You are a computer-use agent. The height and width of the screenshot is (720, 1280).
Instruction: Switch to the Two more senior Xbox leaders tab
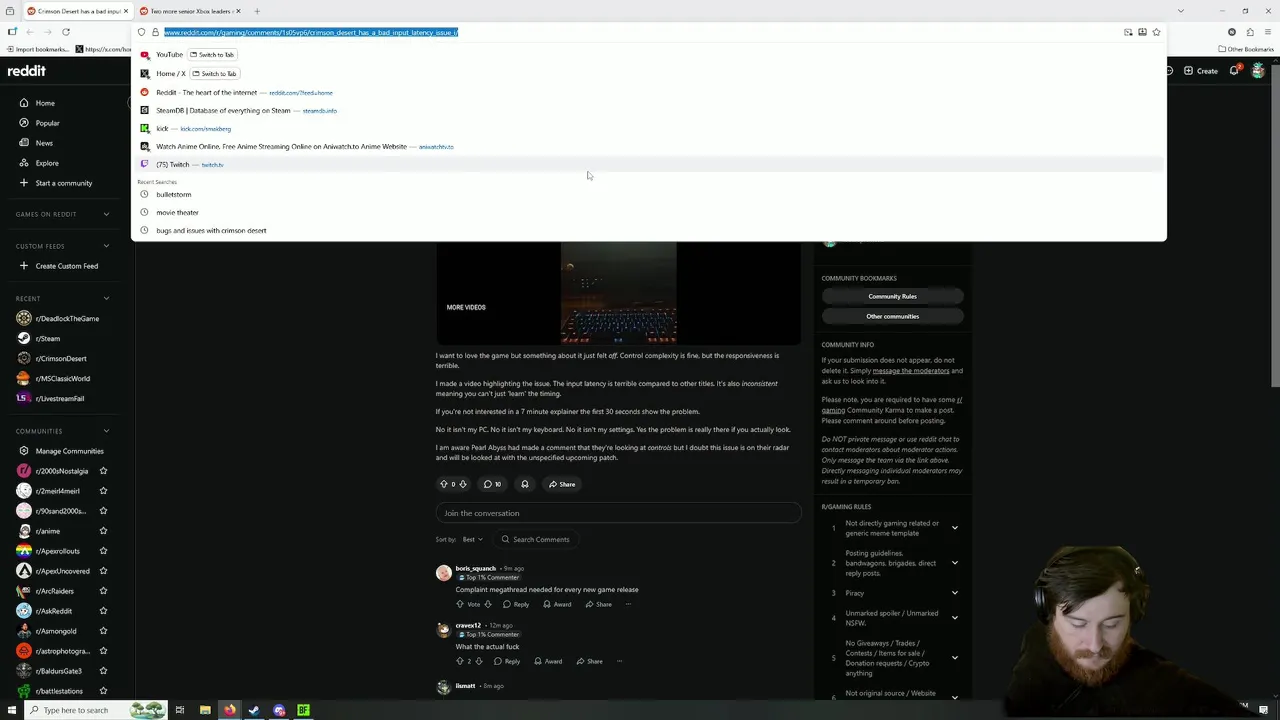(x=189, y=11)
